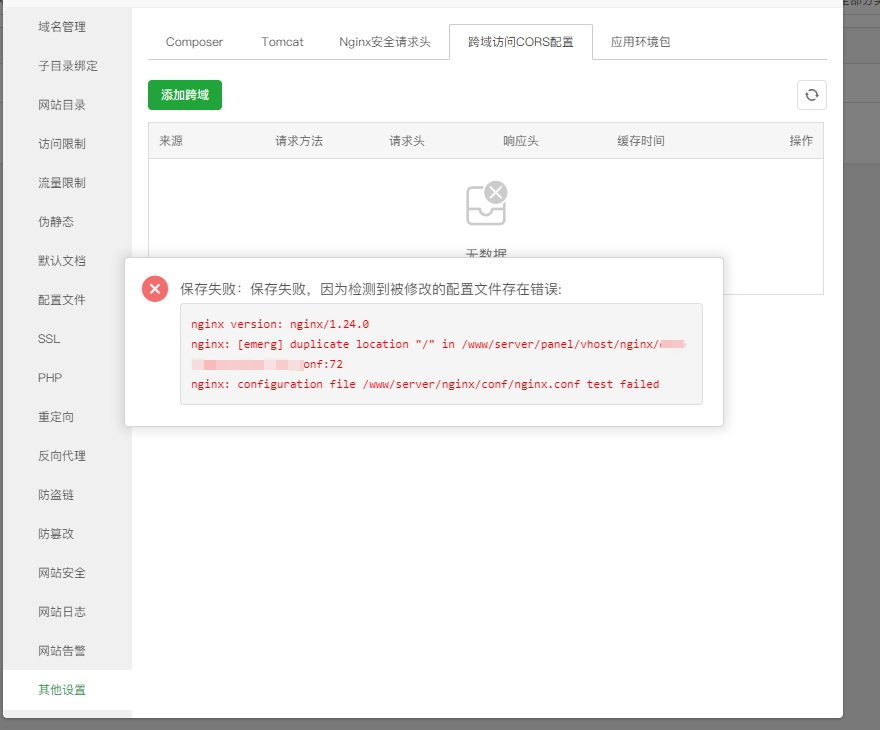Click the nginx version: nginx/1.24.0 line
Image resolution: width=880 pixels, height=730 pixels.
coord(280,324)
